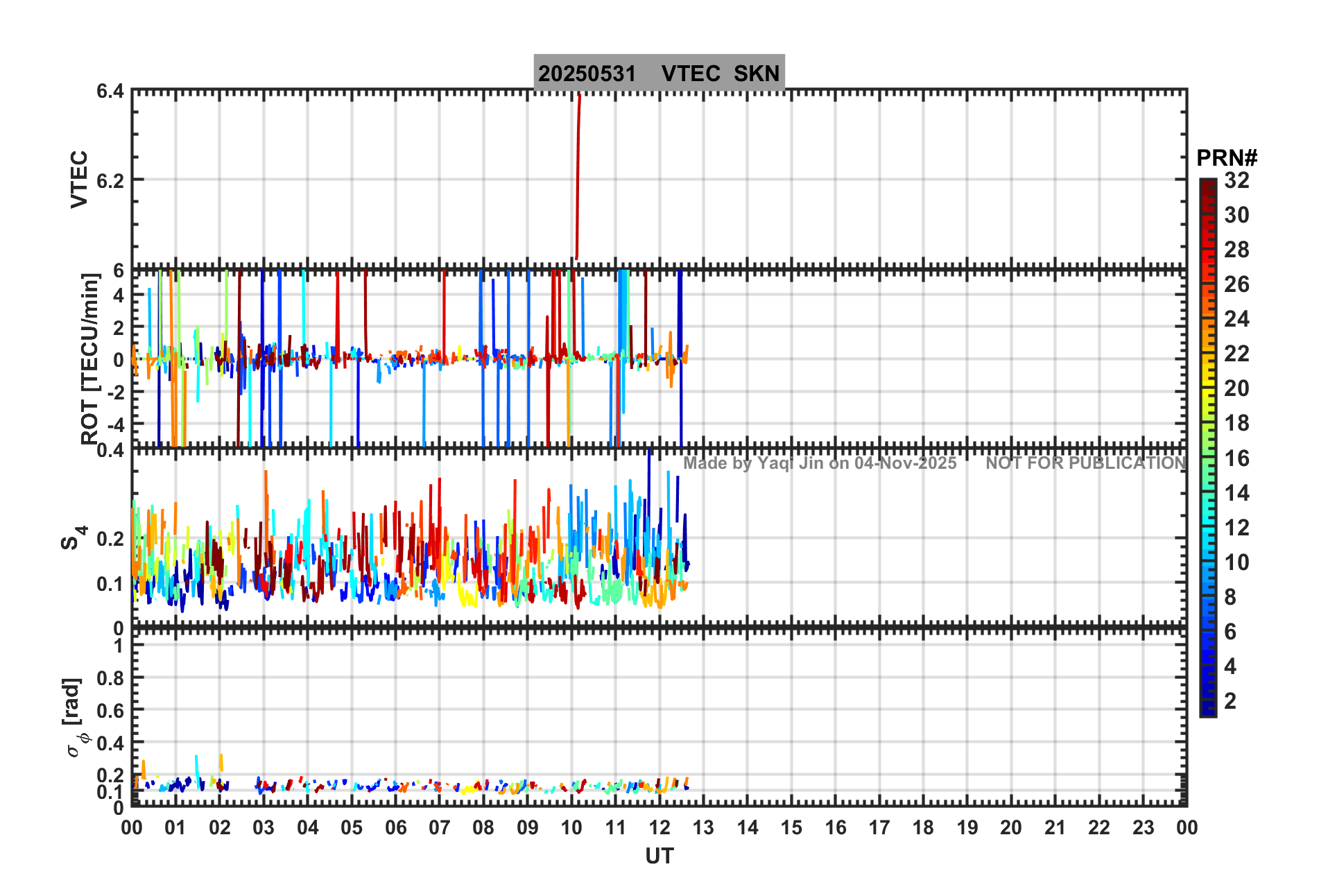Click the σφ [rad] y-axis label
The height and width of the screenshot is (896, 1319).
(76, 718)
